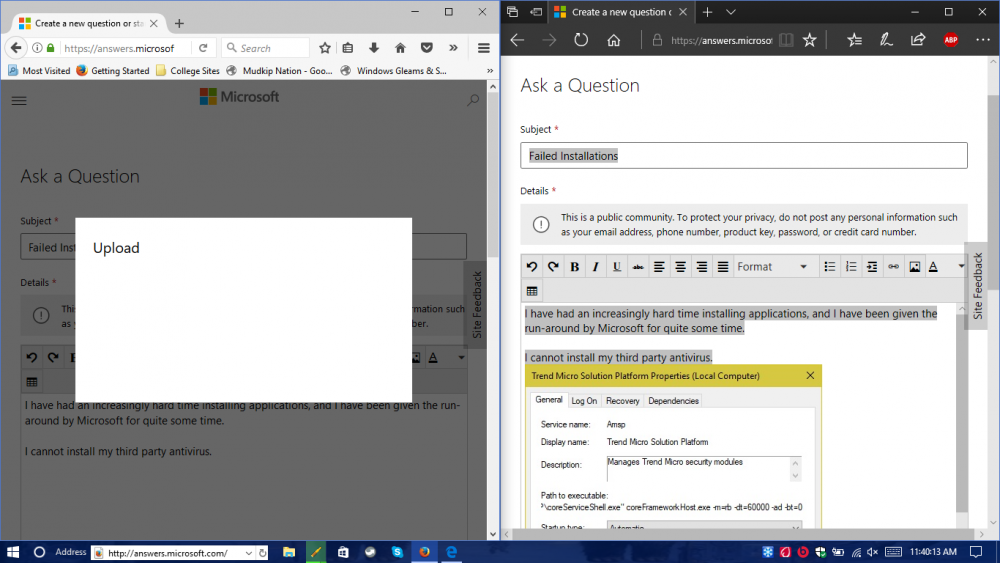Click the Subject field containing "Failed Installations"
The width and height of the screenshot is (1000, 563).
(x=743, y=156)
